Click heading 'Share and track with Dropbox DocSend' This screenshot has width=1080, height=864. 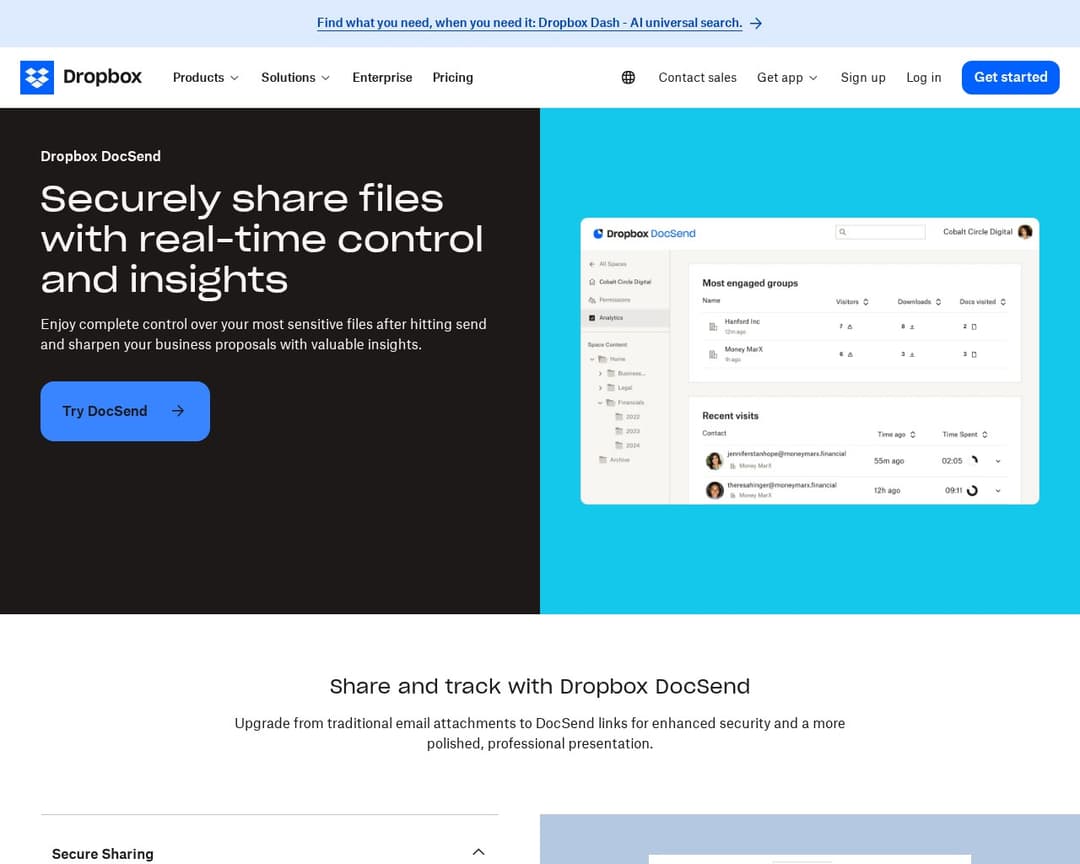(540, 686)
